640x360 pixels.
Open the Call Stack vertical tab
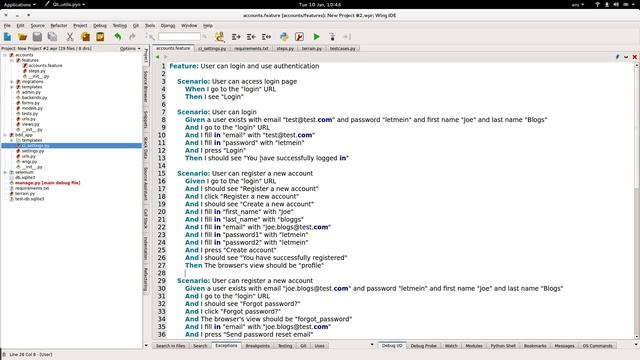[x=146, y=219]
